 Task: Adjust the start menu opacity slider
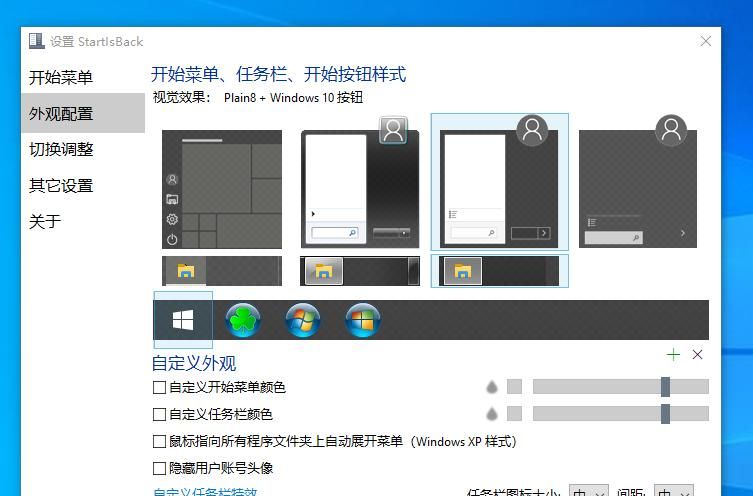(x=621, y=387)
